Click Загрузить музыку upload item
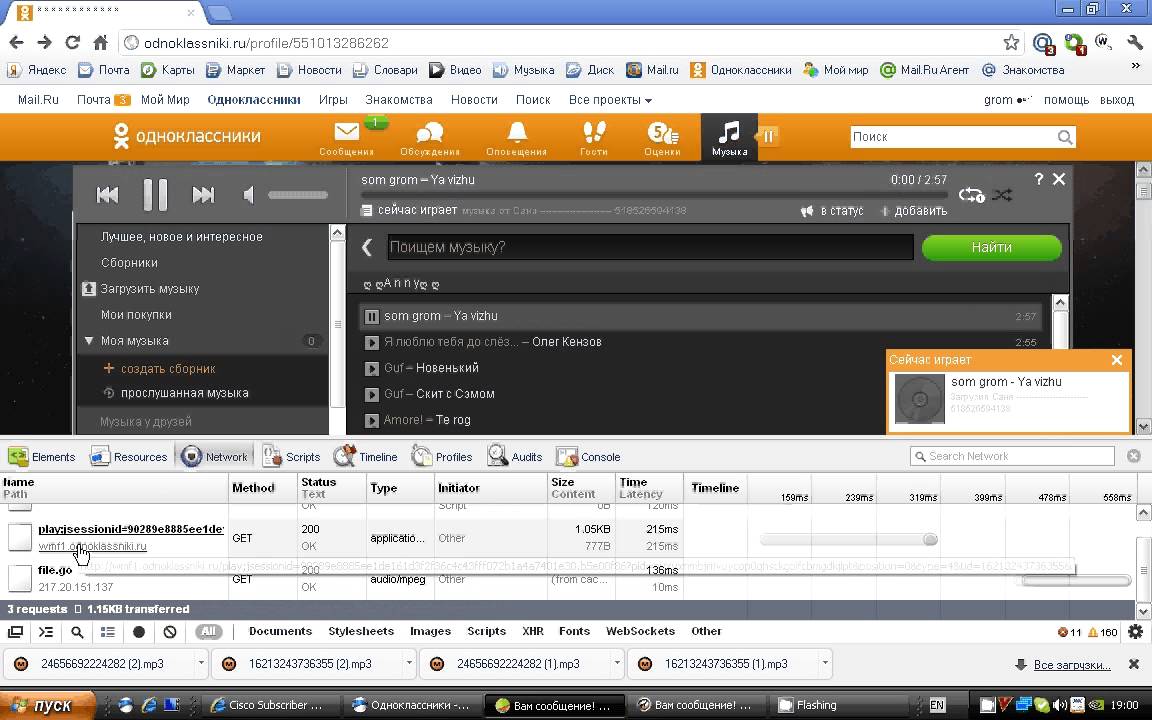This screenshot has height=720, width=1152. click(x=149, y=289)
